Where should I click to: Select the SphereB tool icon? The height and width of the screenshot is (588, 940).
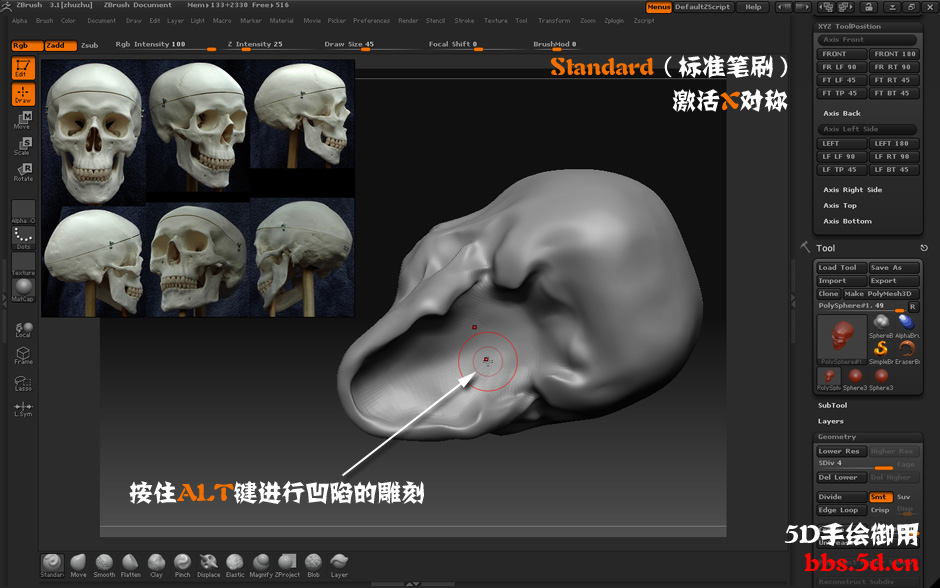coord(881,326)
